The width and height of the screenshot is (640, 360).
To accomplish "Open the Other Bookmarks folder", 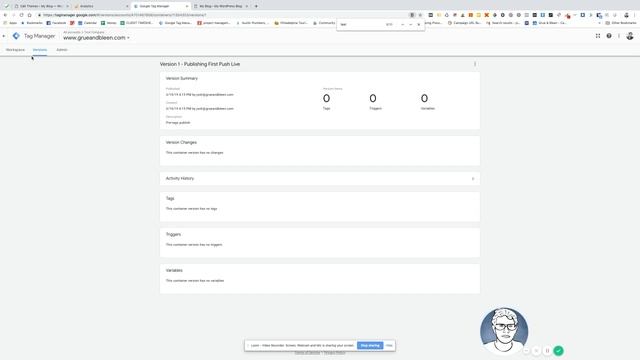I will (x=621, y=23).
